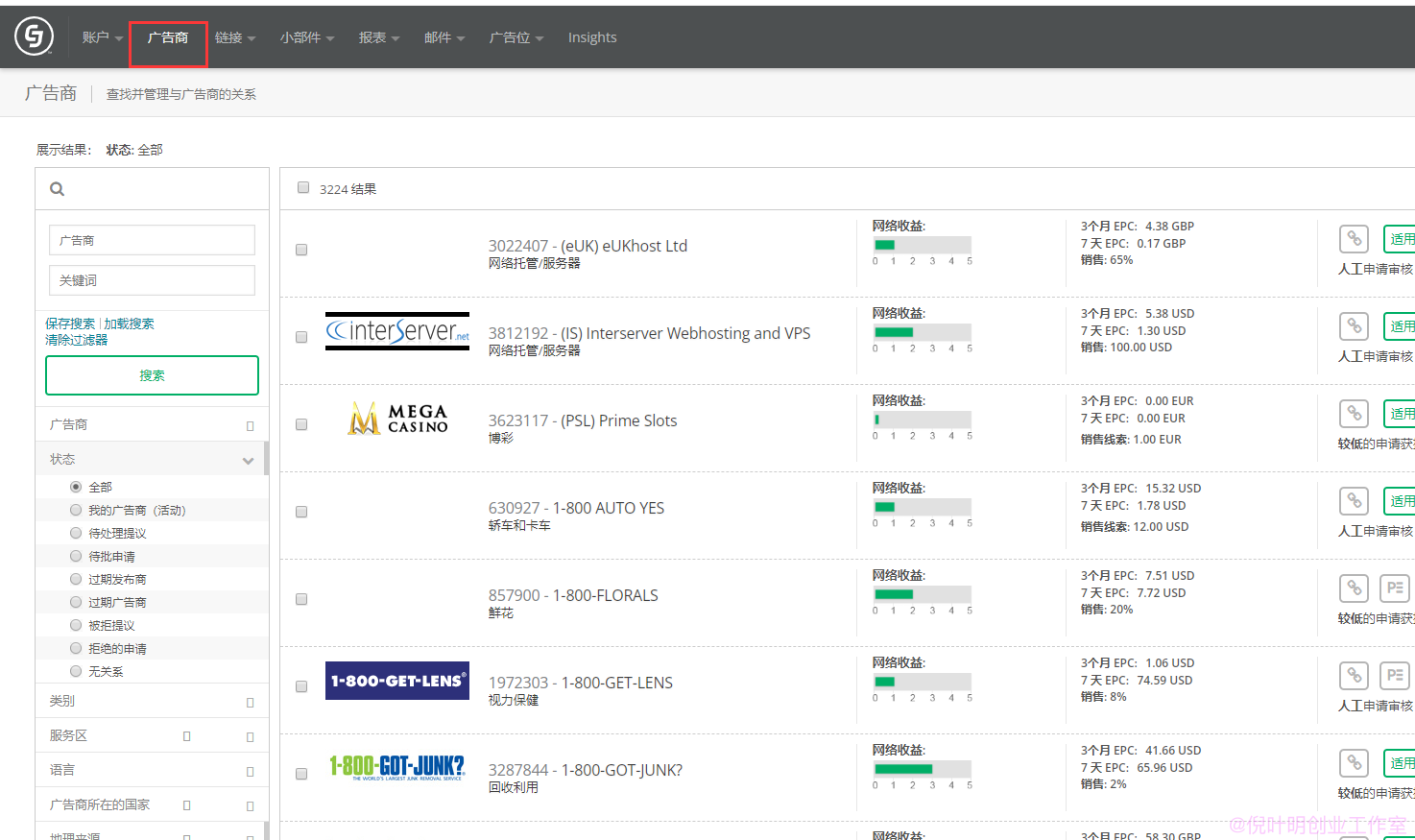Select the 过期广告商 radio option
The width and height of the screenshot is (1415, 840).
pyautogui.click(x=76, y=602)
